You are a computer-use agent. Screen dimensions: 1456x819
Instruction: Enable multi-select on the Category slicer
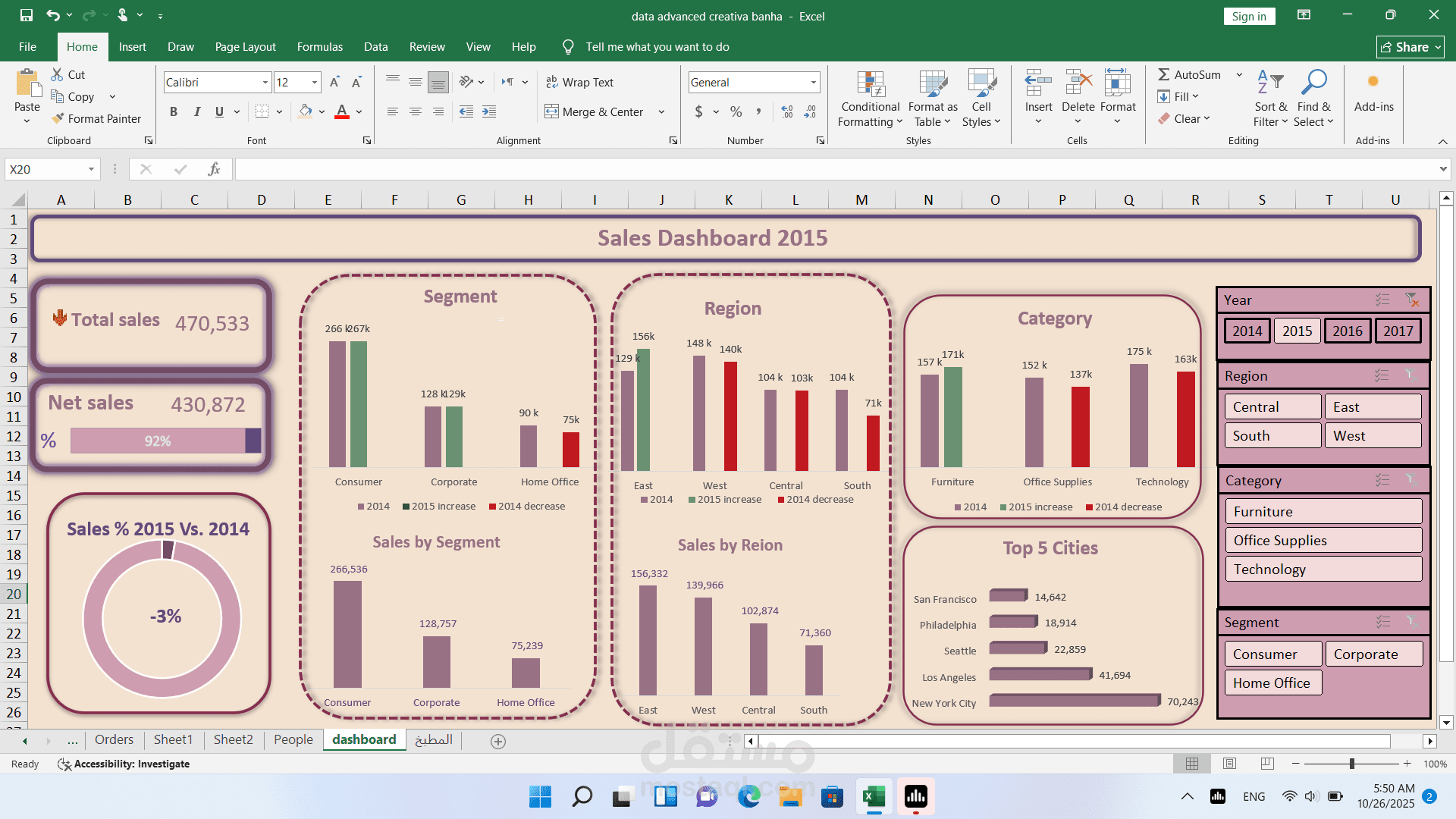coord(1382,479)
